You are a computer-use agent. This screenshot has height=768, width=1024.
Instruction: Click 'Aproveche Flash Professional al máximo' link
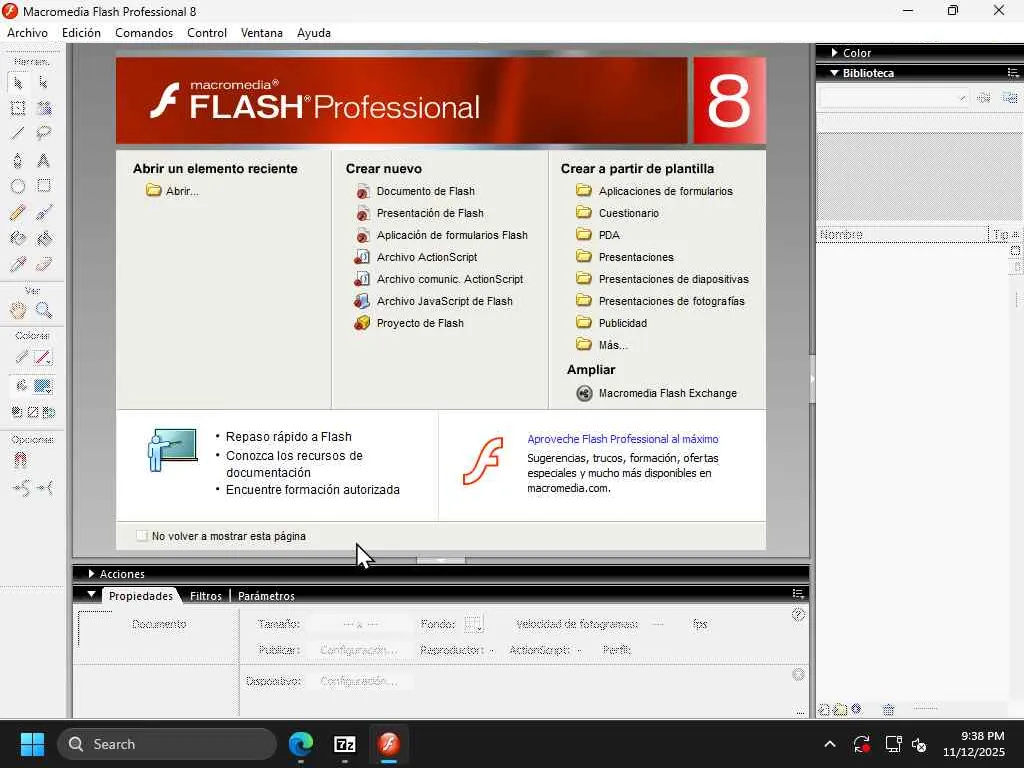tap(622, 439)
